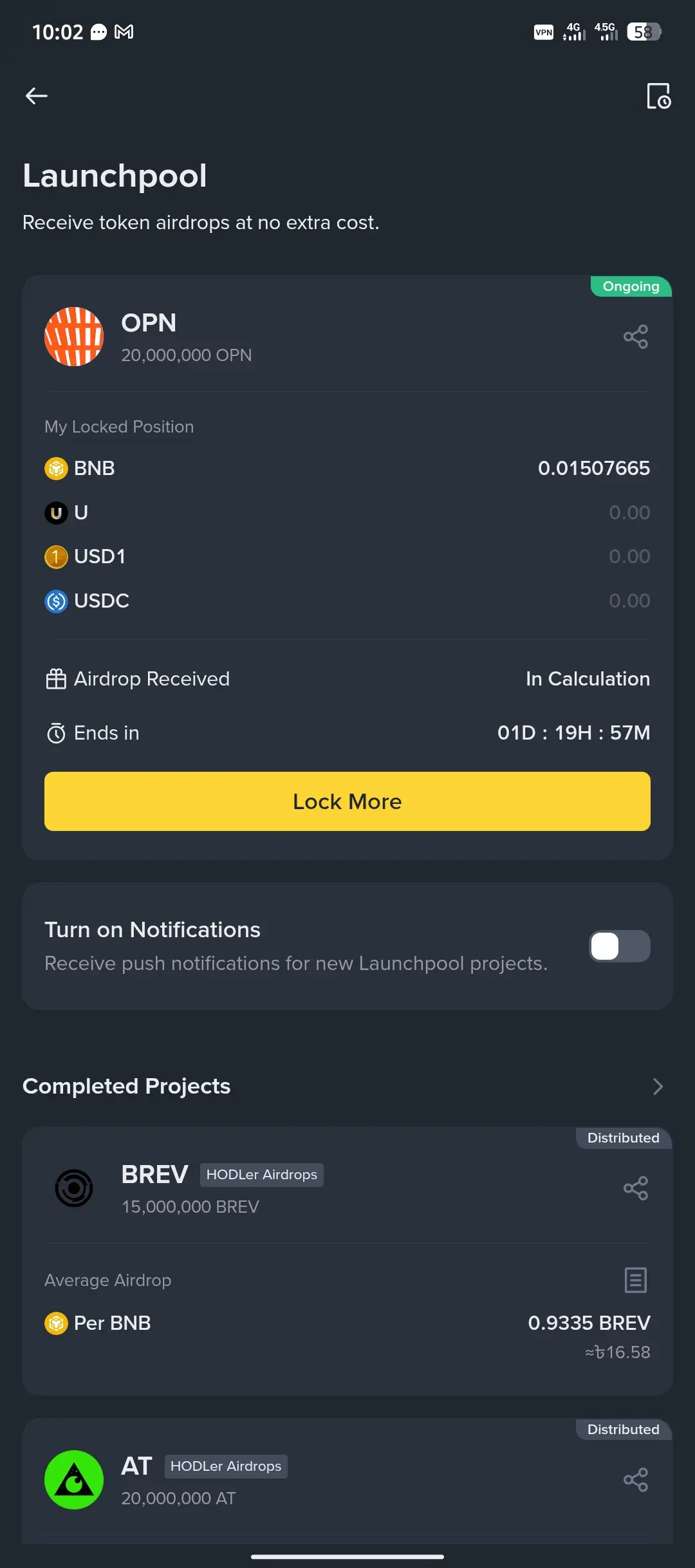Tap the back arrow
This screenshot has width=695, height=1568.
[37, 96]
